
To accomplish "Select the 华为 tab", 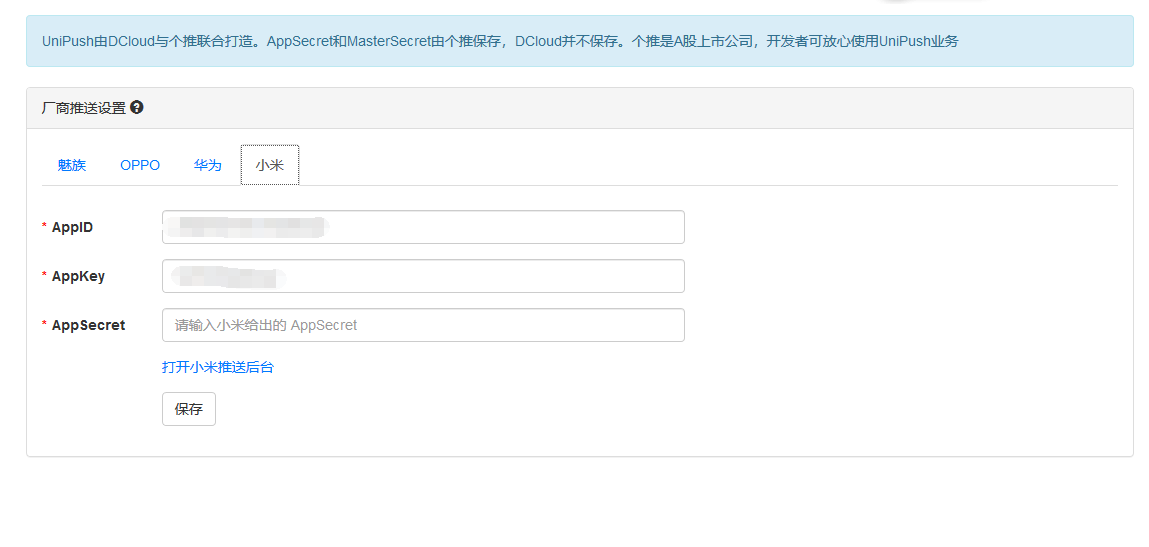I will 208,165.
